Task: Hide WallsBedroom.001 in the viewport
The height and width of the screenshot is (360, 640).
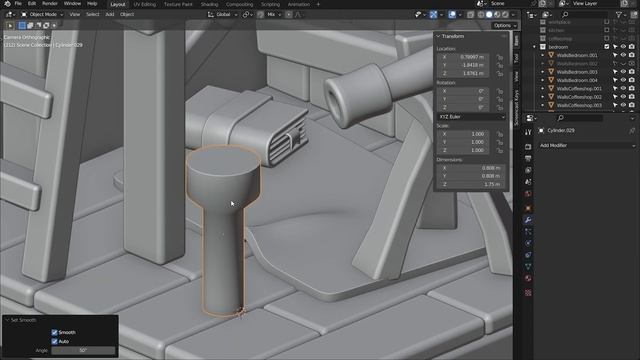Action: tap(623, 55)
